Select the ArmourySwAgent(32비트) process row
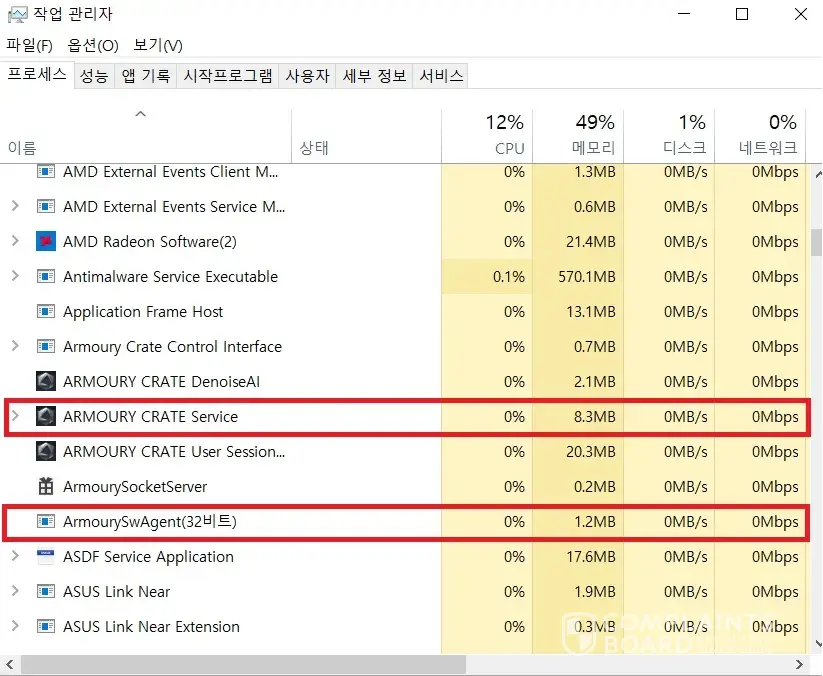This screenshot has width=823, height=676. pyautogui.click(x=150, y=522)
